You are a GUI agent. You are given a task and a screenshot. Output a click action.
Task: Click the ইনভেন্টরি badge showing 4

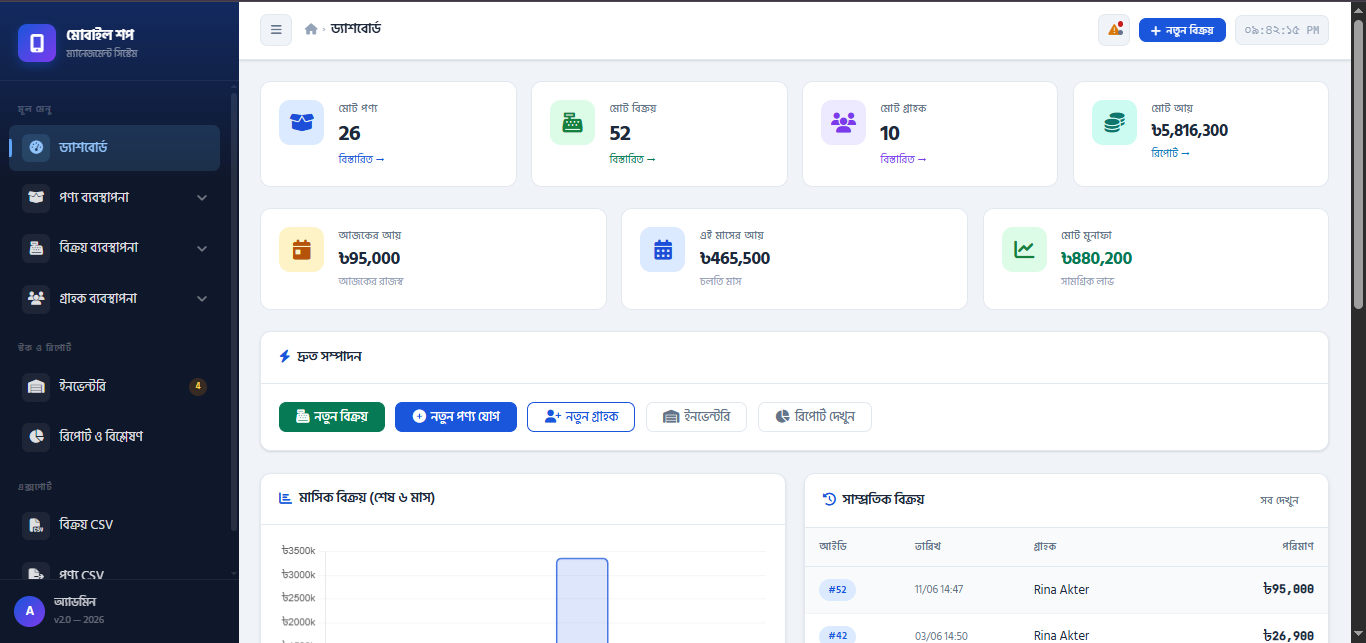click(198, 386)
